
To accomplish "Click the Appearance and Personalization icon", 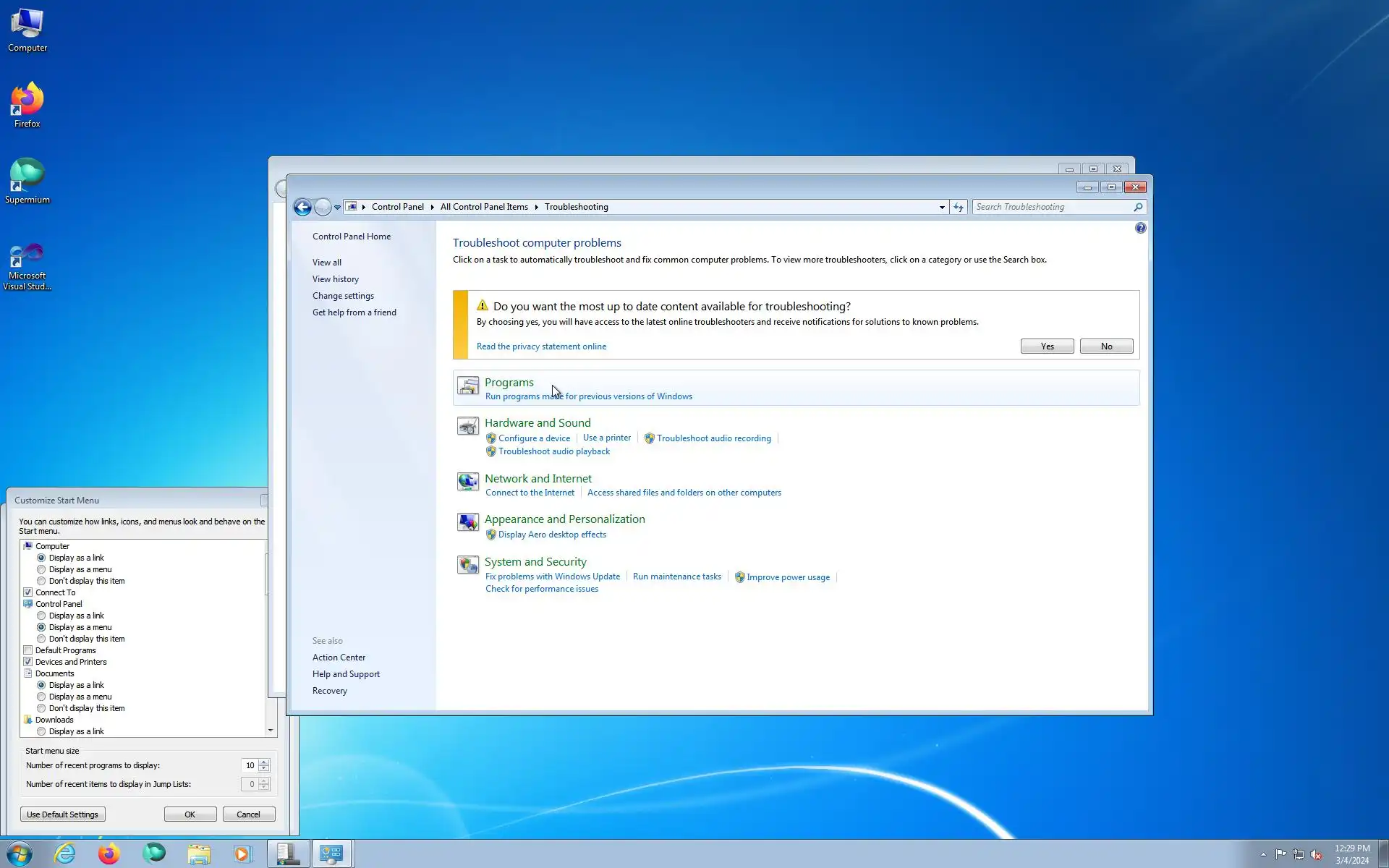I will pyautogui.click(x=468, y=522).
